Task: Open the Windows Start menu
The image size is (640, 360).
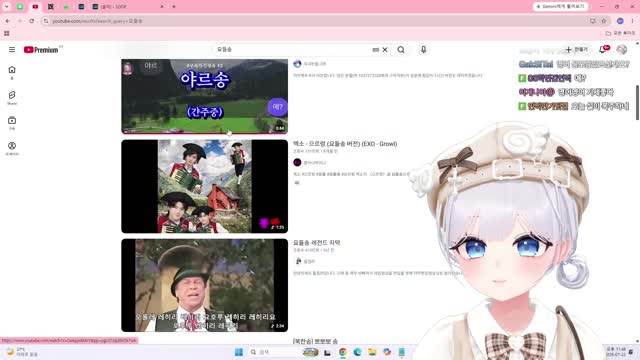Action: 239,352
